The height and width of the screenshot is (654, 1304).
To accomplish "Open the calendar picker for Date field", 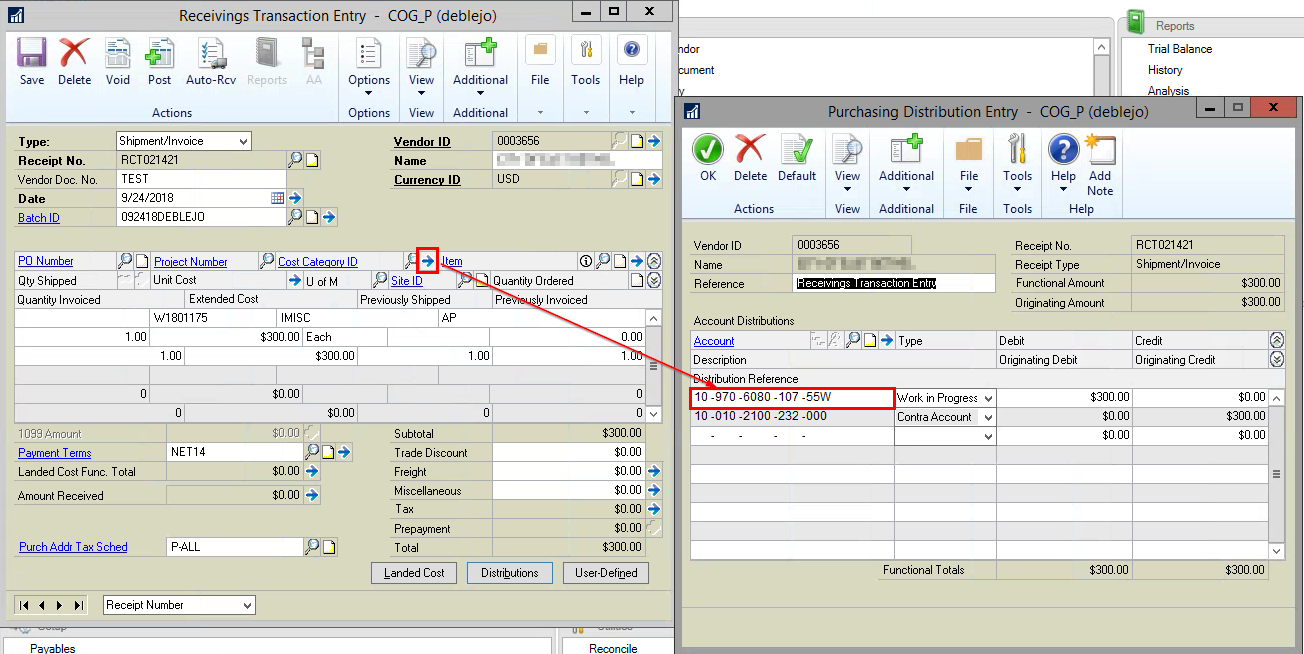I will [x=277, y=198].
